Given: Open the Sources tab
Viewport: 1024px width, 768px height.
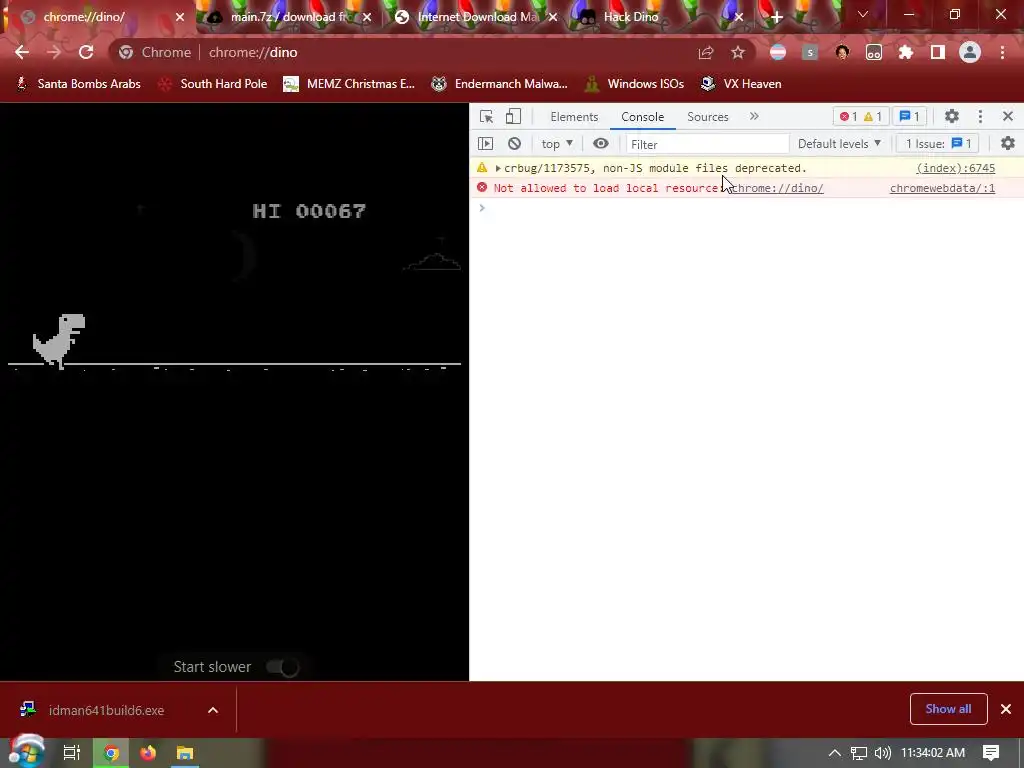Looking at the screenshot, I should 707,117.
